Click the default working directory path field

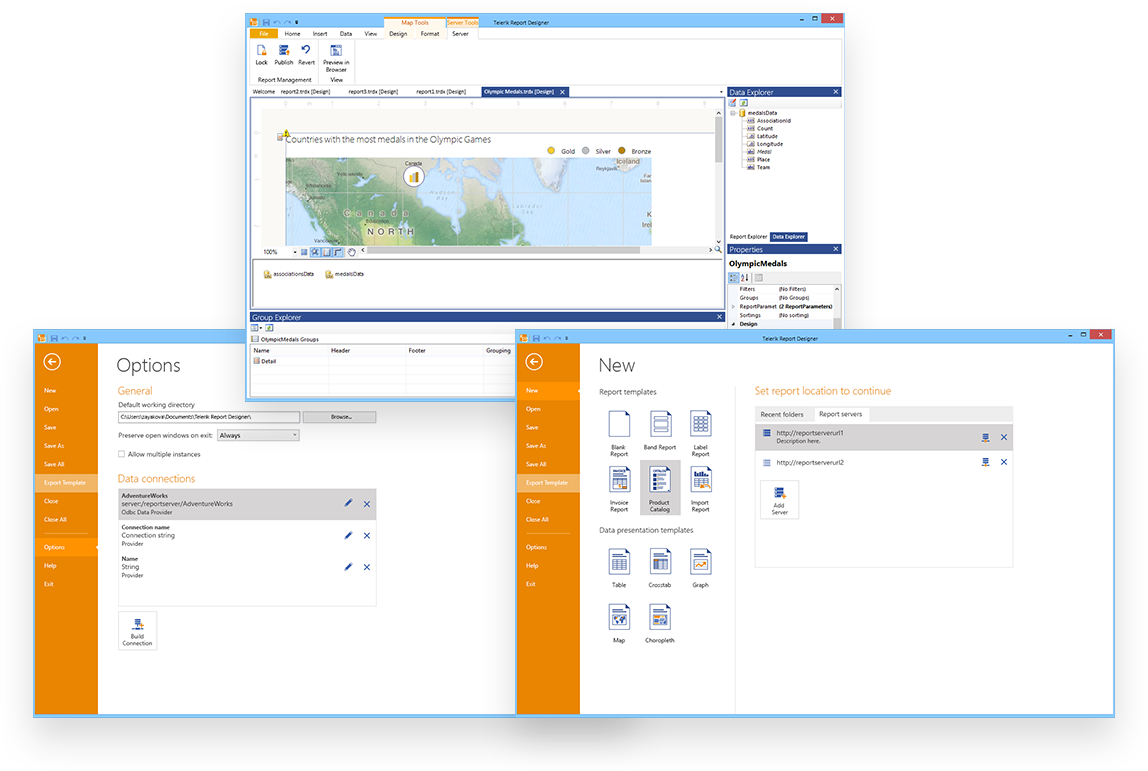(209, 417)
